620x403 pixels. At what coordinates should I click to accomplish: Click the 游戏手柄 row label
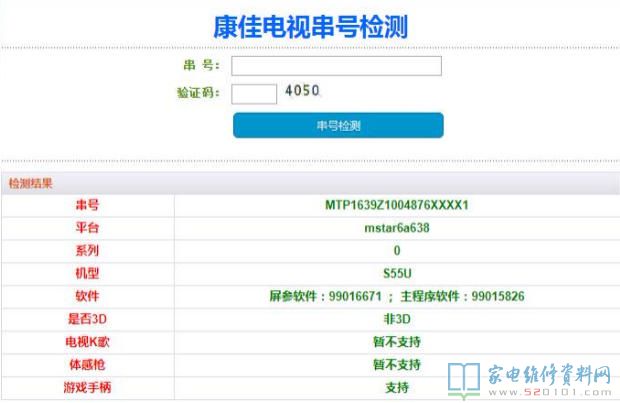[87, 387]
